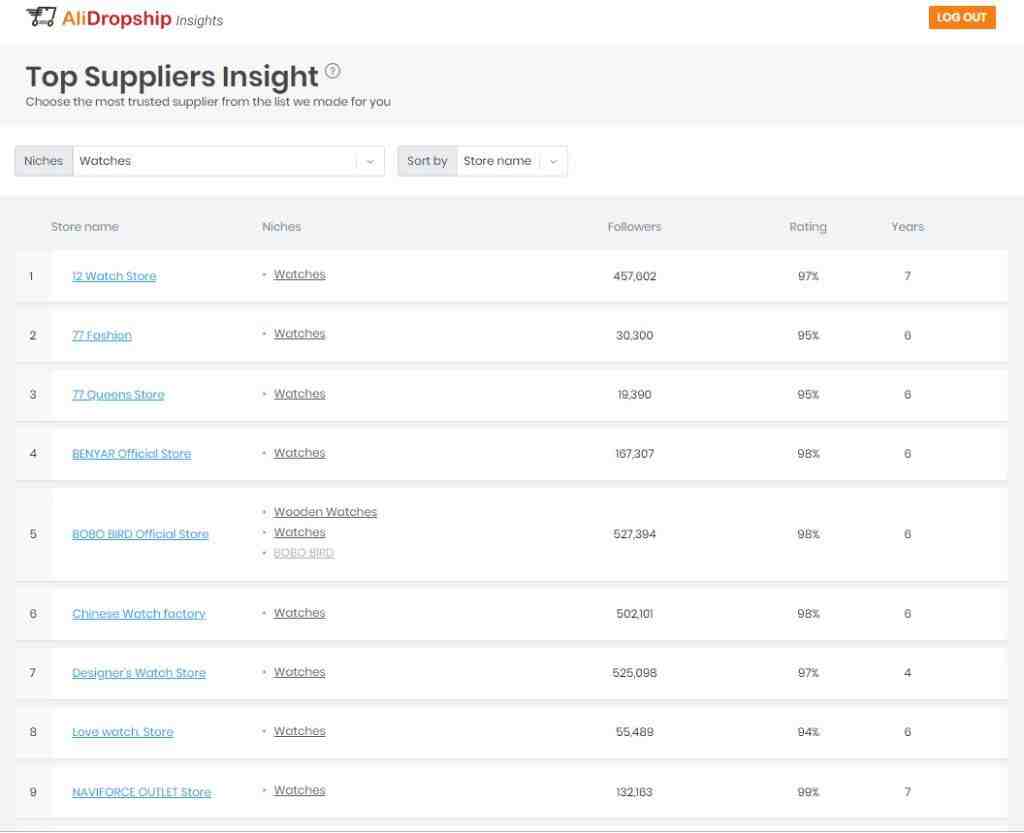Click Watches niche in 12 Watch Store row
This screenshot has height=833, width=1024.
coord(300,275)
